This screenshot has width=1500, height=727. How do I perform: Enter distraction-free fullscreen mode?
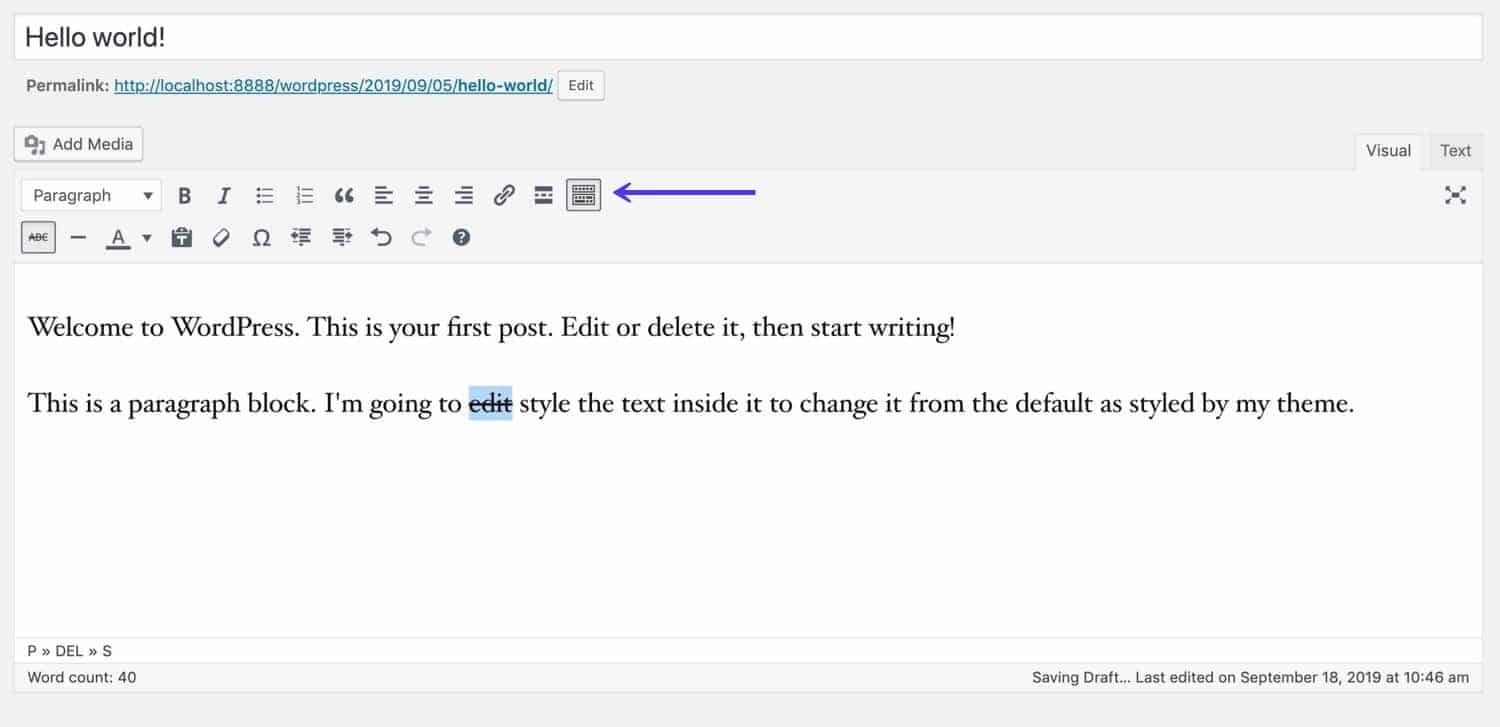(1456, 195)
